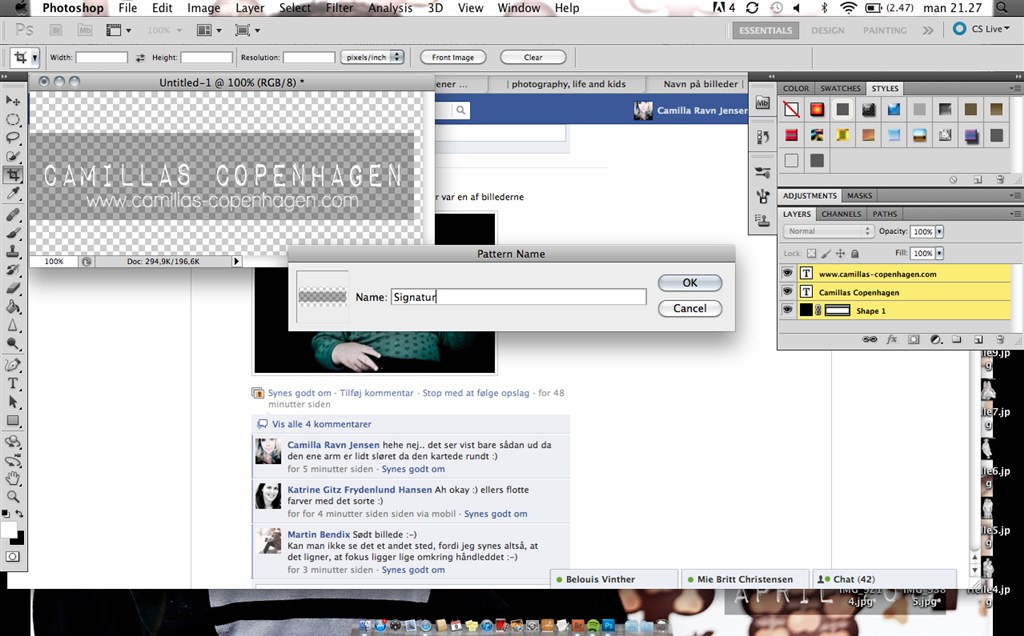Open the pixels/inch resolution units dropdown
The image size is (1024, 636).
(372, 57)
